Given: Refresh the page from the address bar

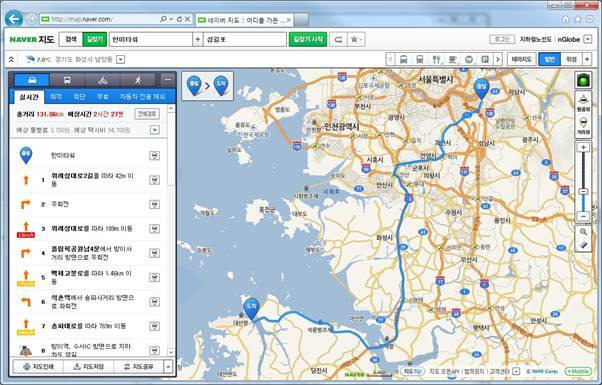Looking at the screenshot, I should pos(179,19).
